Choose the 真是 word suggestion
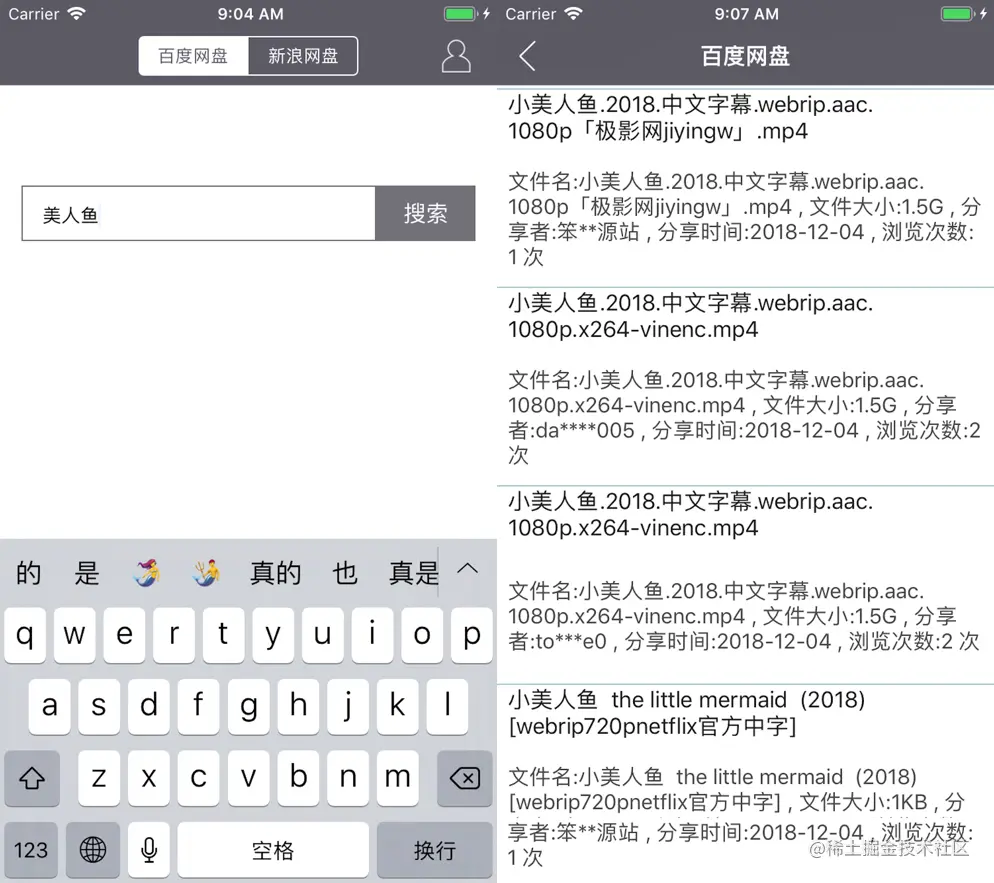The height and width of the screenshot is (883, 994). (413, 573)
